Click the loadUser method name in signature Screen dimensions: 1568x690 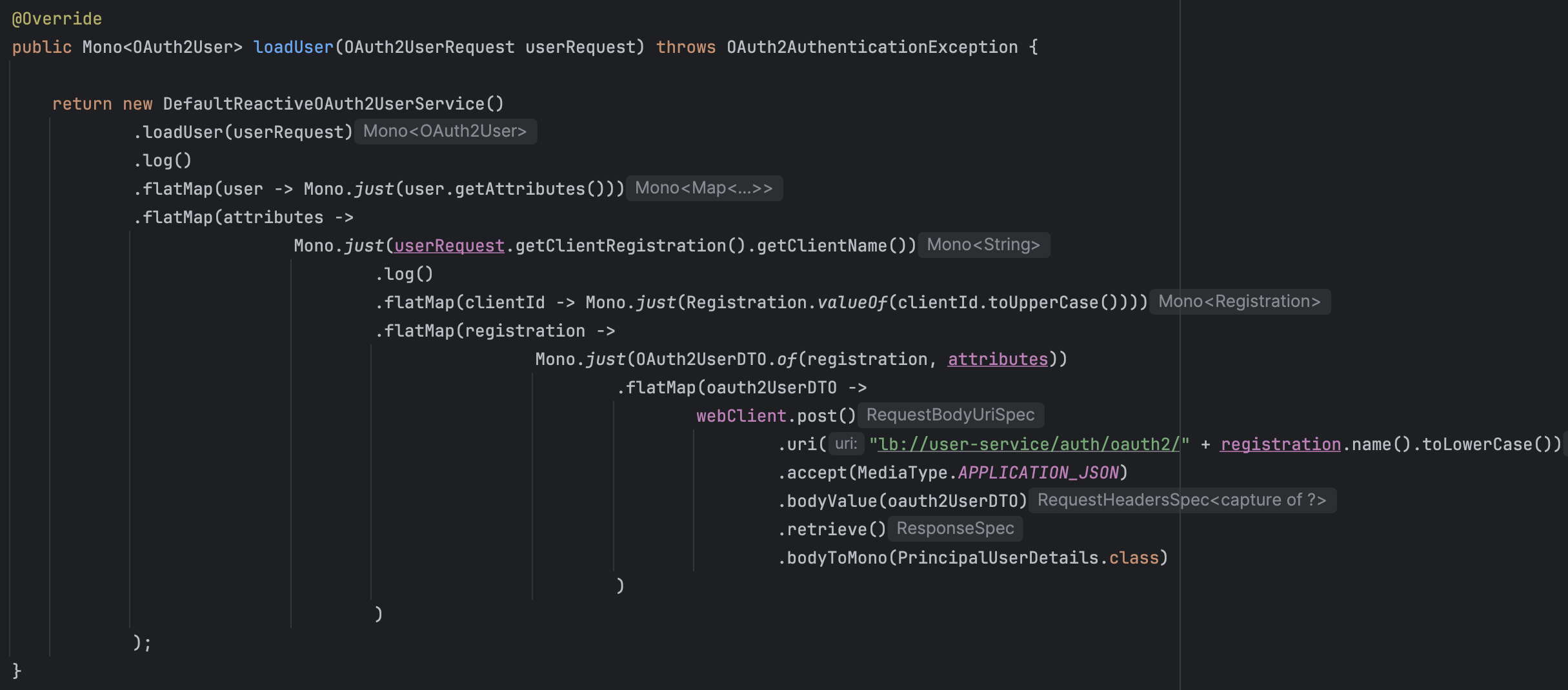coord(294,47)
